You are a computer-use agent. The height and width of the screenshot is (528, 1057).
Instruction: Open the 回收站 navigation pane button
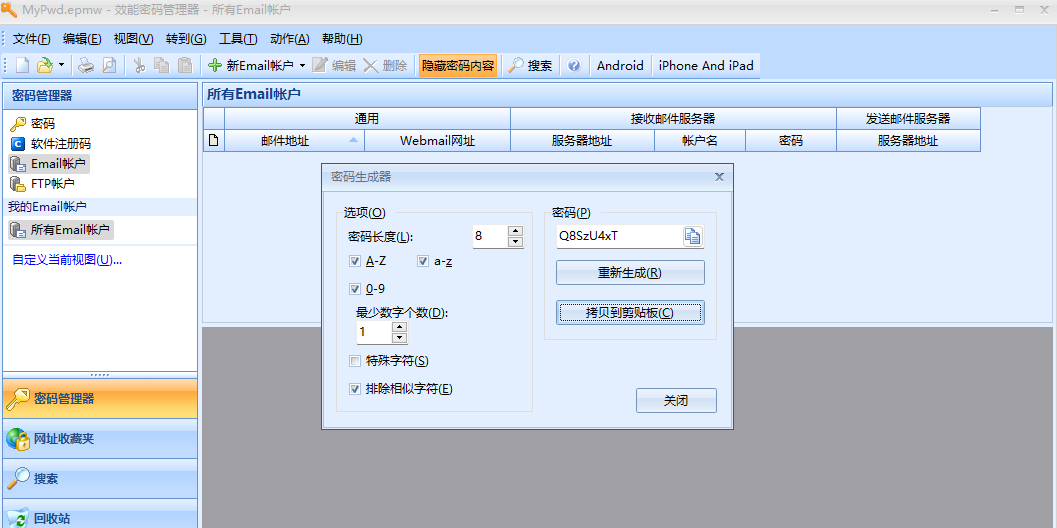point(100,515)
